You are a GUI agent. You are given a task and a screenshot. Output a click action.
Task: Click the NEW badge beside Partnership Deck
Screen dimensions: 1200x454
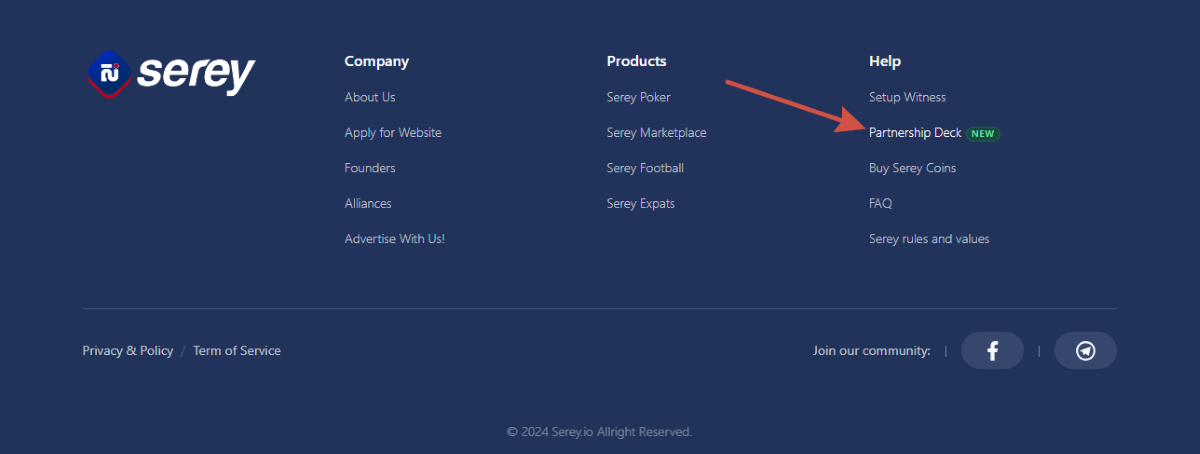coord(983,133)
